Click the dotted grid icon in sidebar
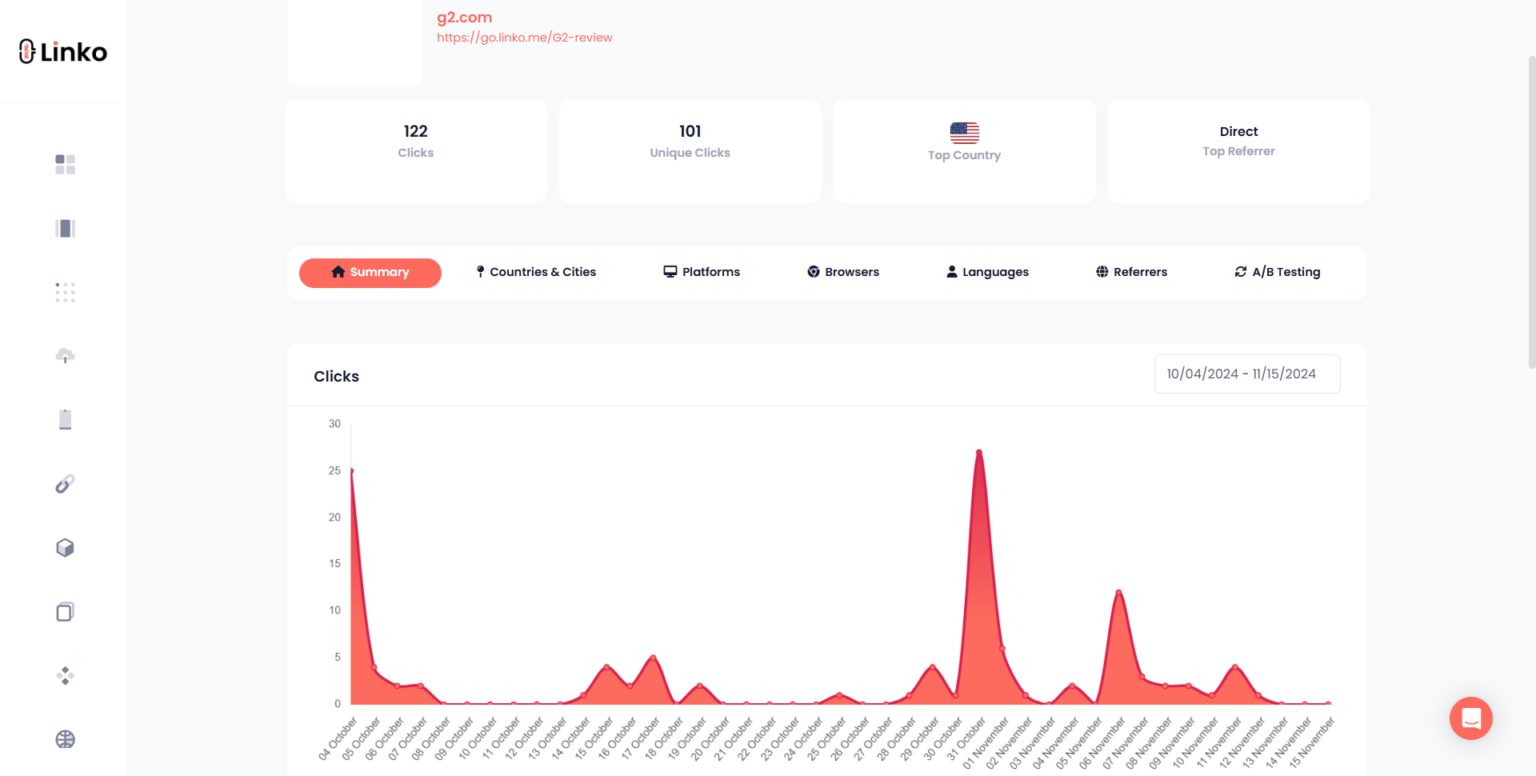Image resolution: width=1536 pixels, height=776 pixels. [65, 292]
